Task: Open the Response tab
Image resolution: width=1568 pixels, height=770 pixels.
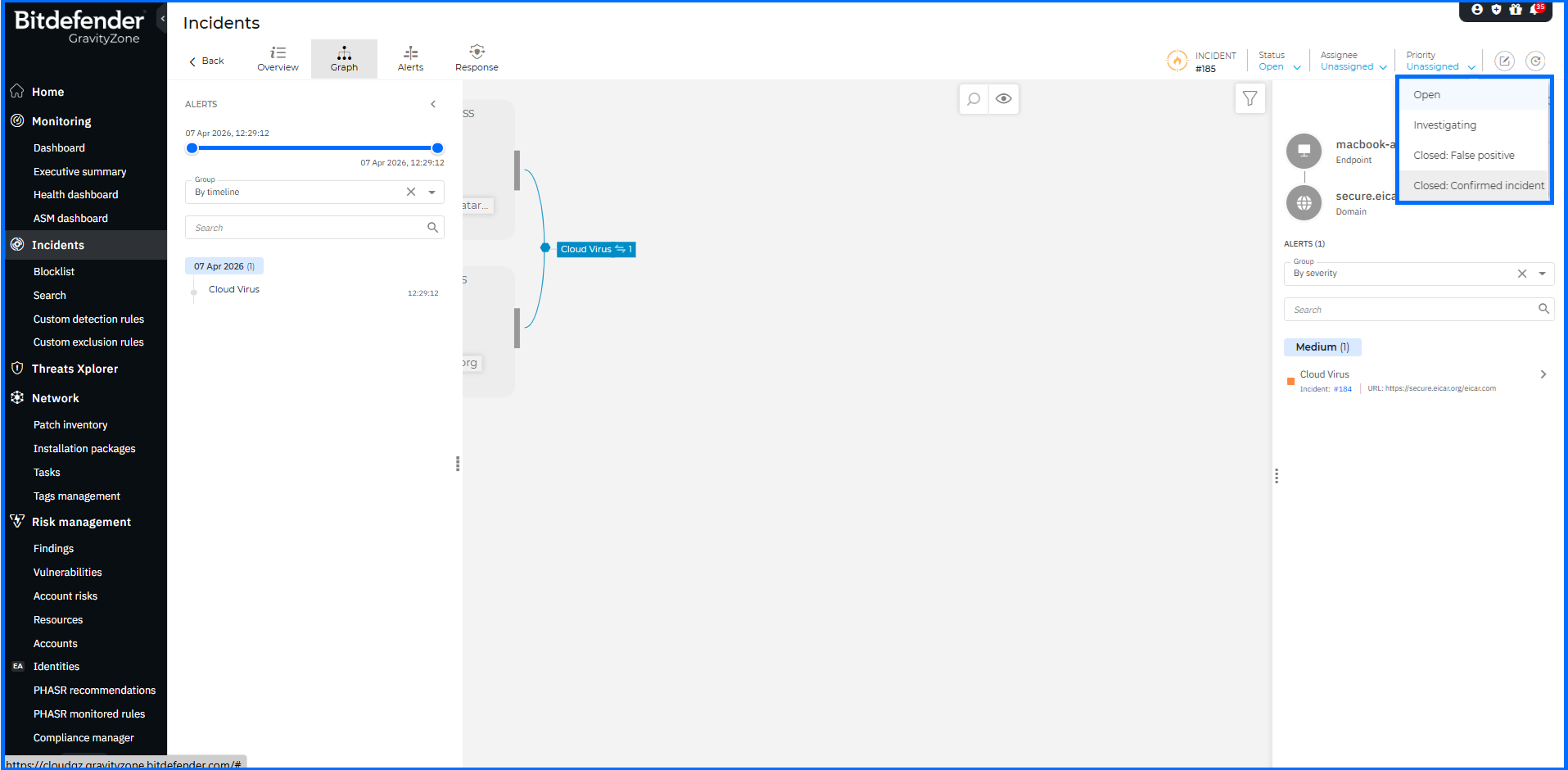Action: click(477, 59)
